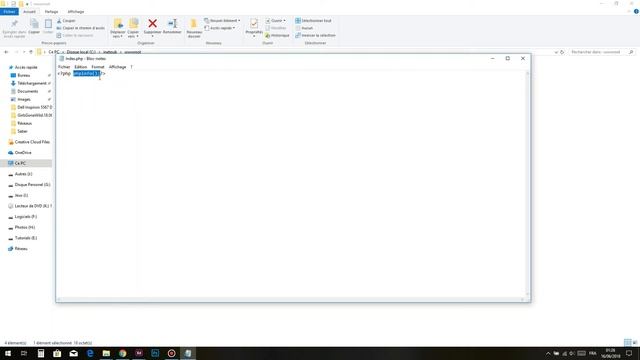640x360 pixels.
Task: Click the Historique icon
Action: click(268, 36)
